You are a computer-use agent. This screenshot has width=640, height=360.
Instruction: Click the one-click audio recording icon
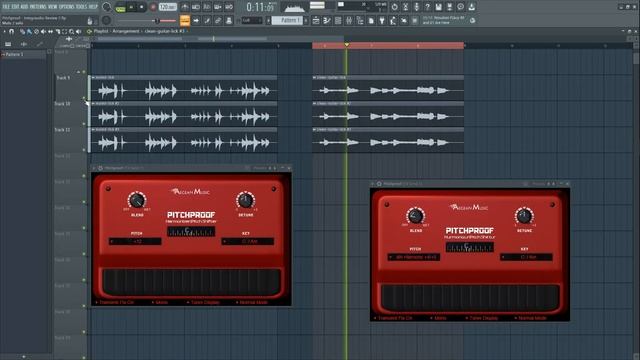(x=416, y=7)
